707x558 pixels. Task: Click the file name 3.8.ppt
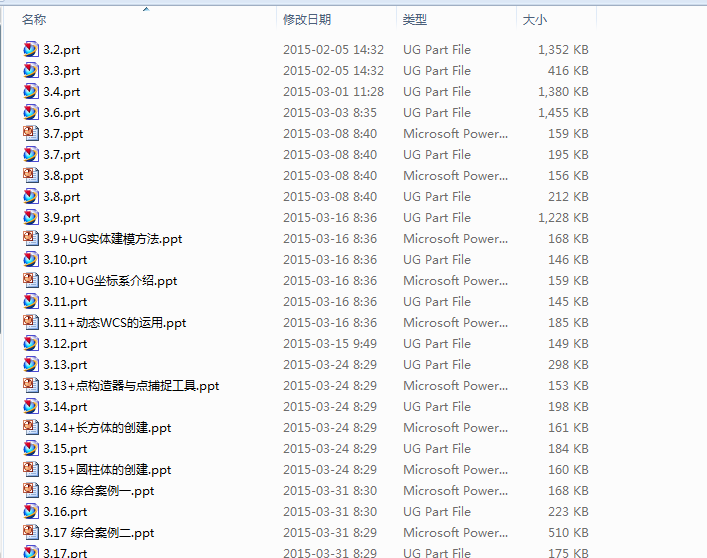64,176
